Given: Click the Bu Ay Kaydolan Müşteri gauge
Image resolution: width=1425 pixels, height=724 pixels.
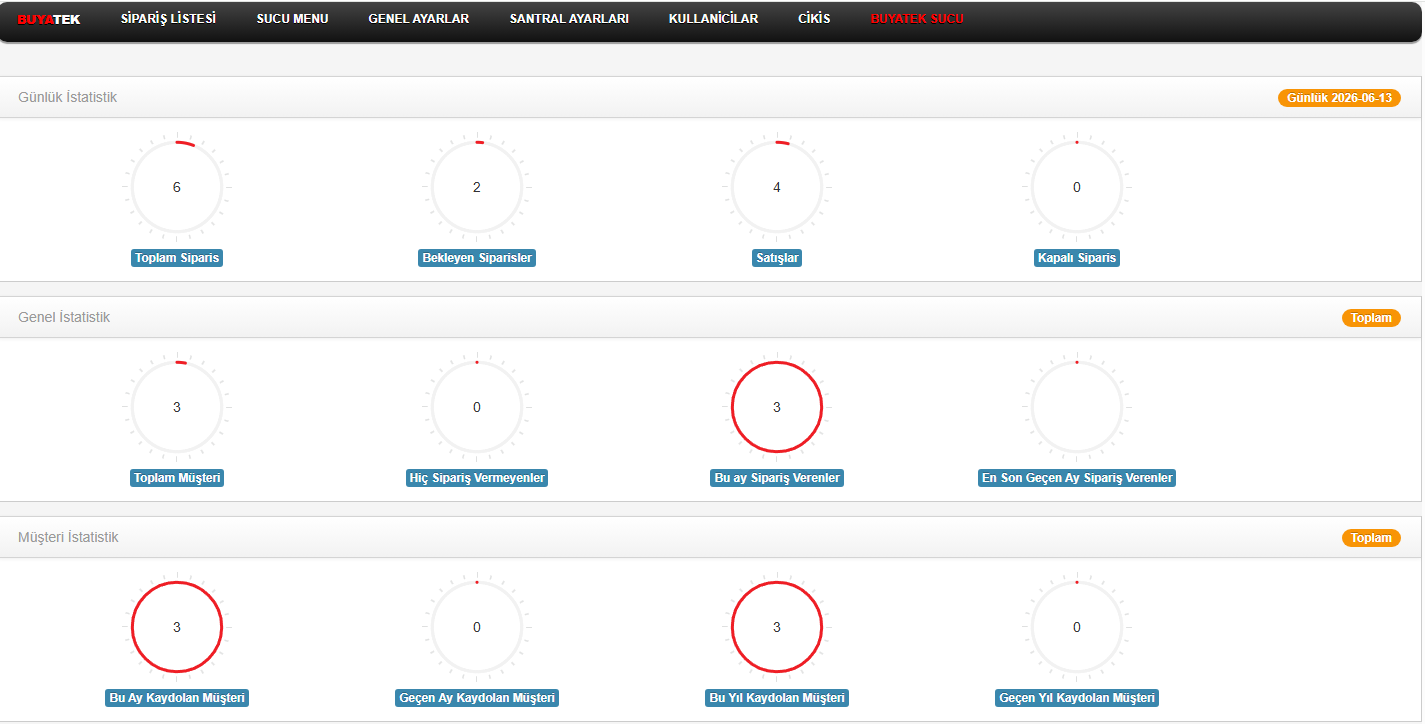Looking at the screenshot, I should pyautogui.click(x=177, y=627).
